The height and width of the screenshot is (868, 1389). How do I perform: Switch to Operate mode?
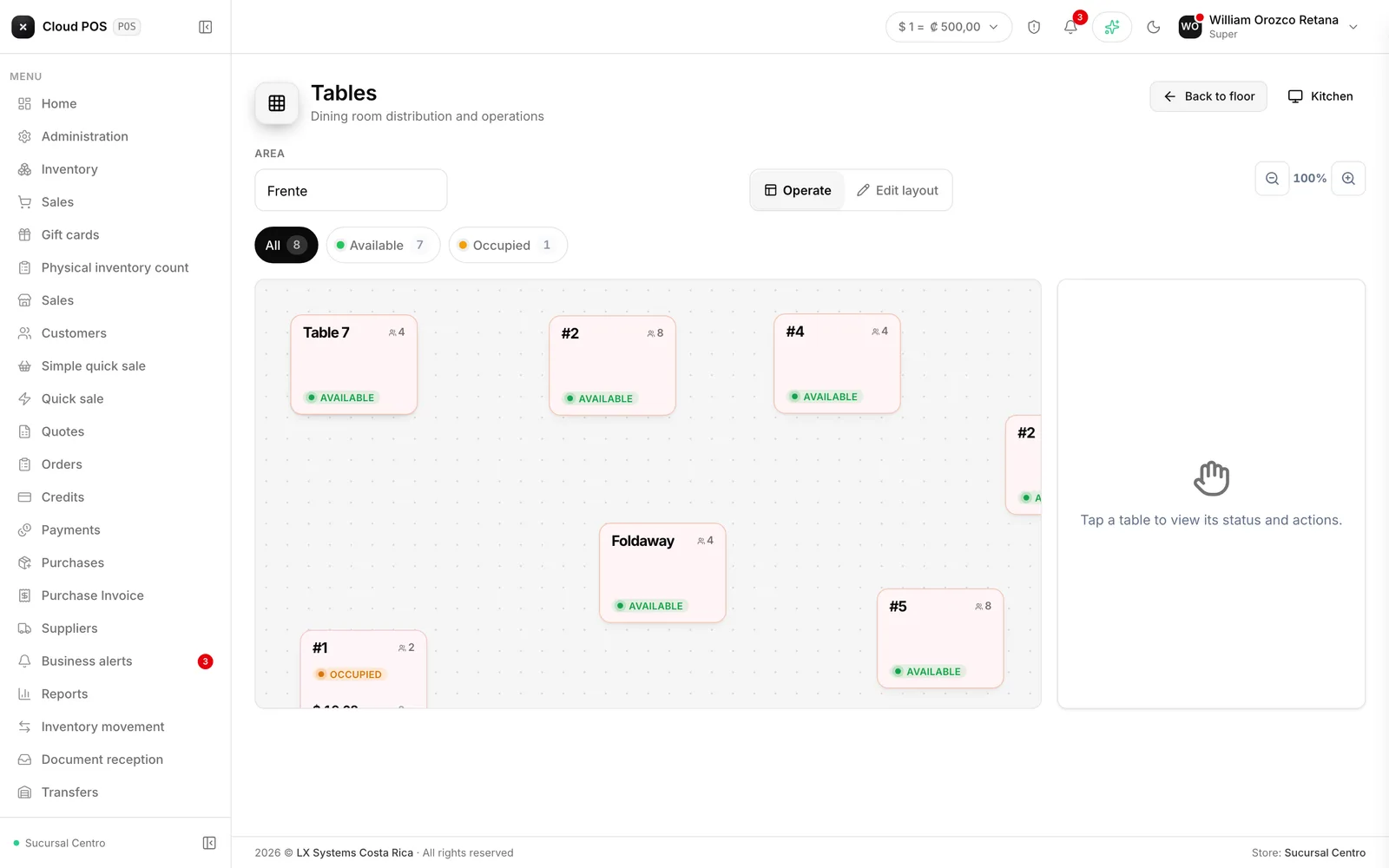(798, 190)
